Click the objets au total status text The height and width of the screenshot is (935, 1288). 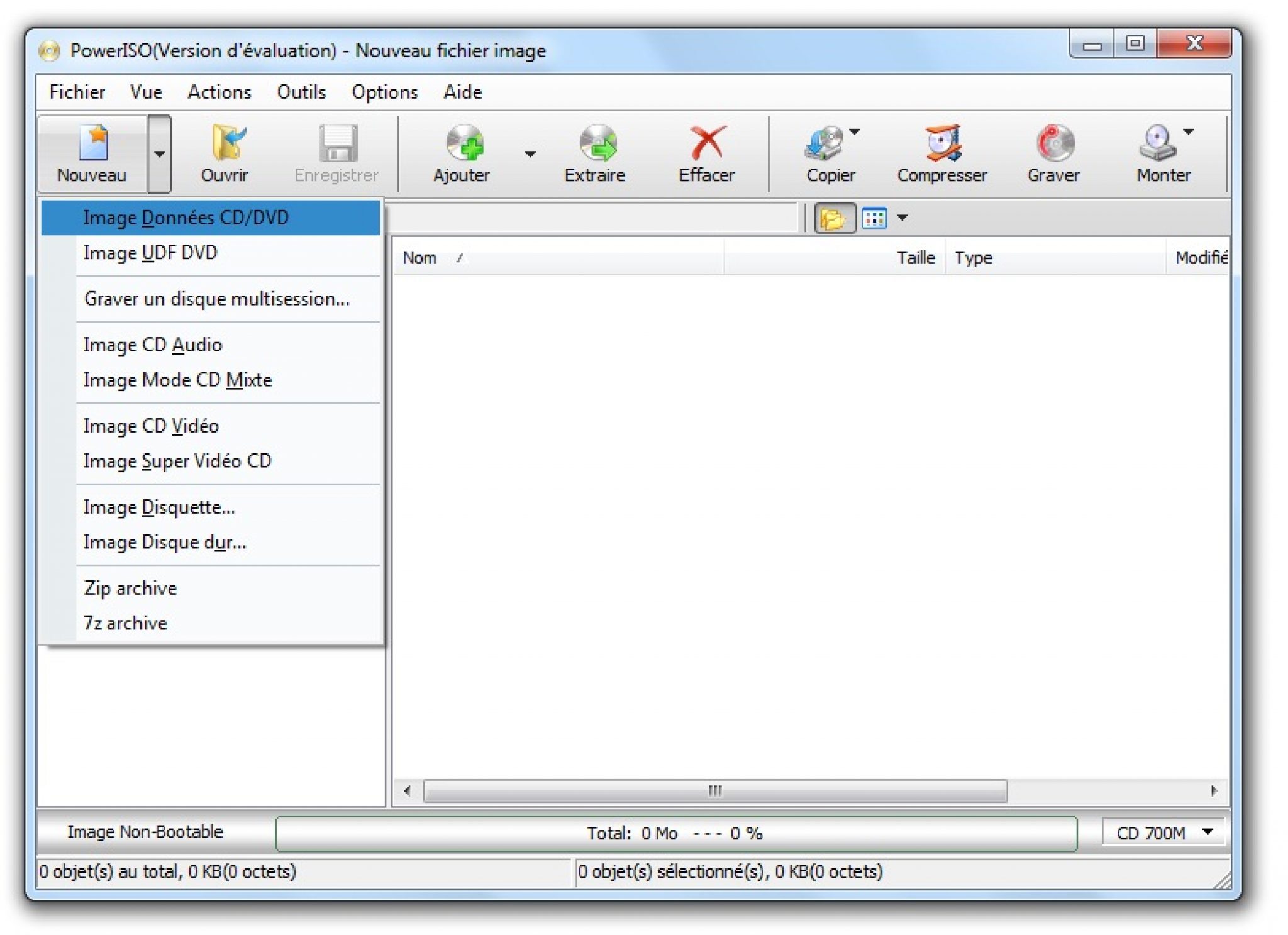point(167,871)
